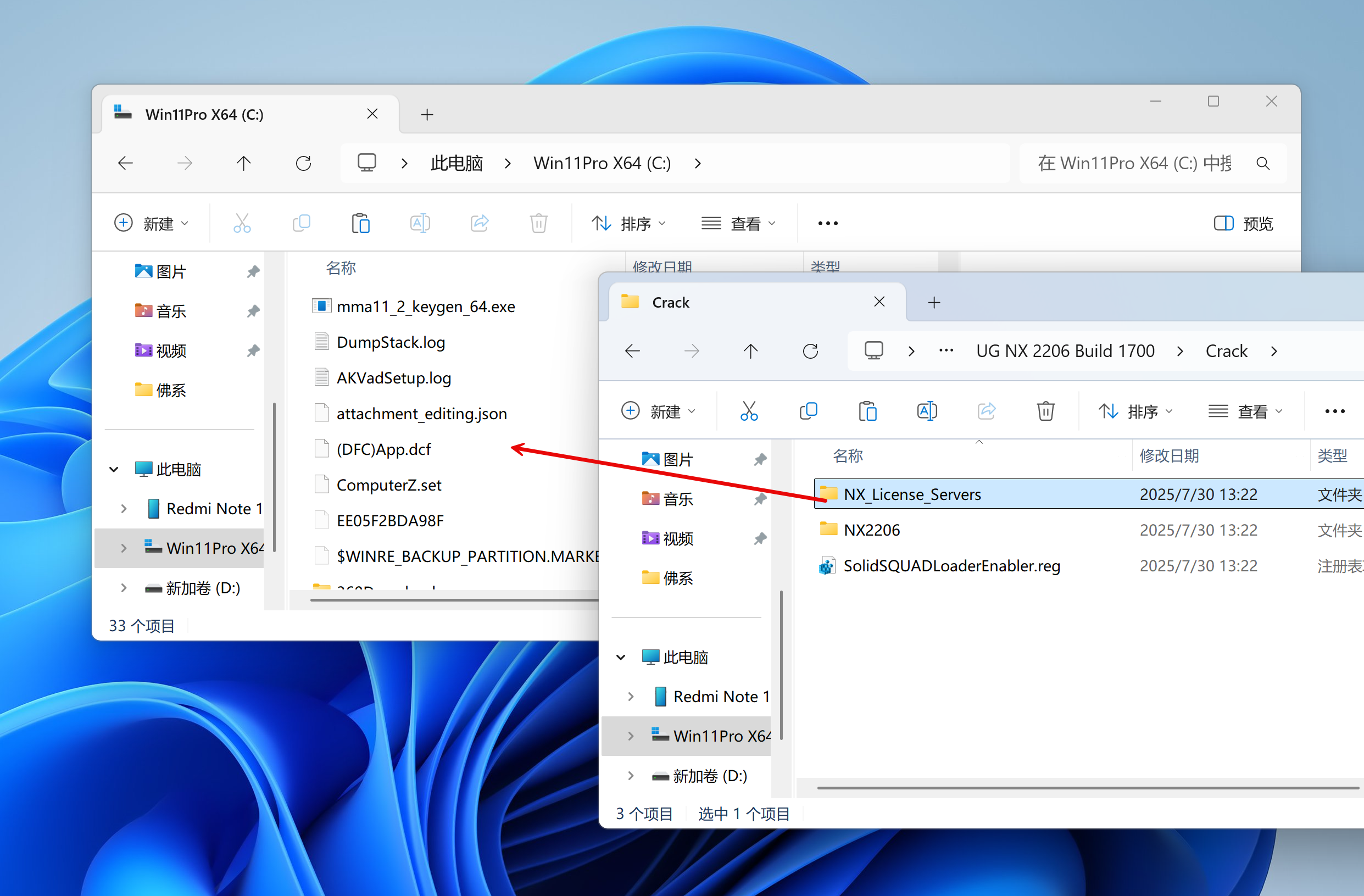1364x896 pixels.
Task: Click Copy icon in Crack window toolbar
Action: 808,411
